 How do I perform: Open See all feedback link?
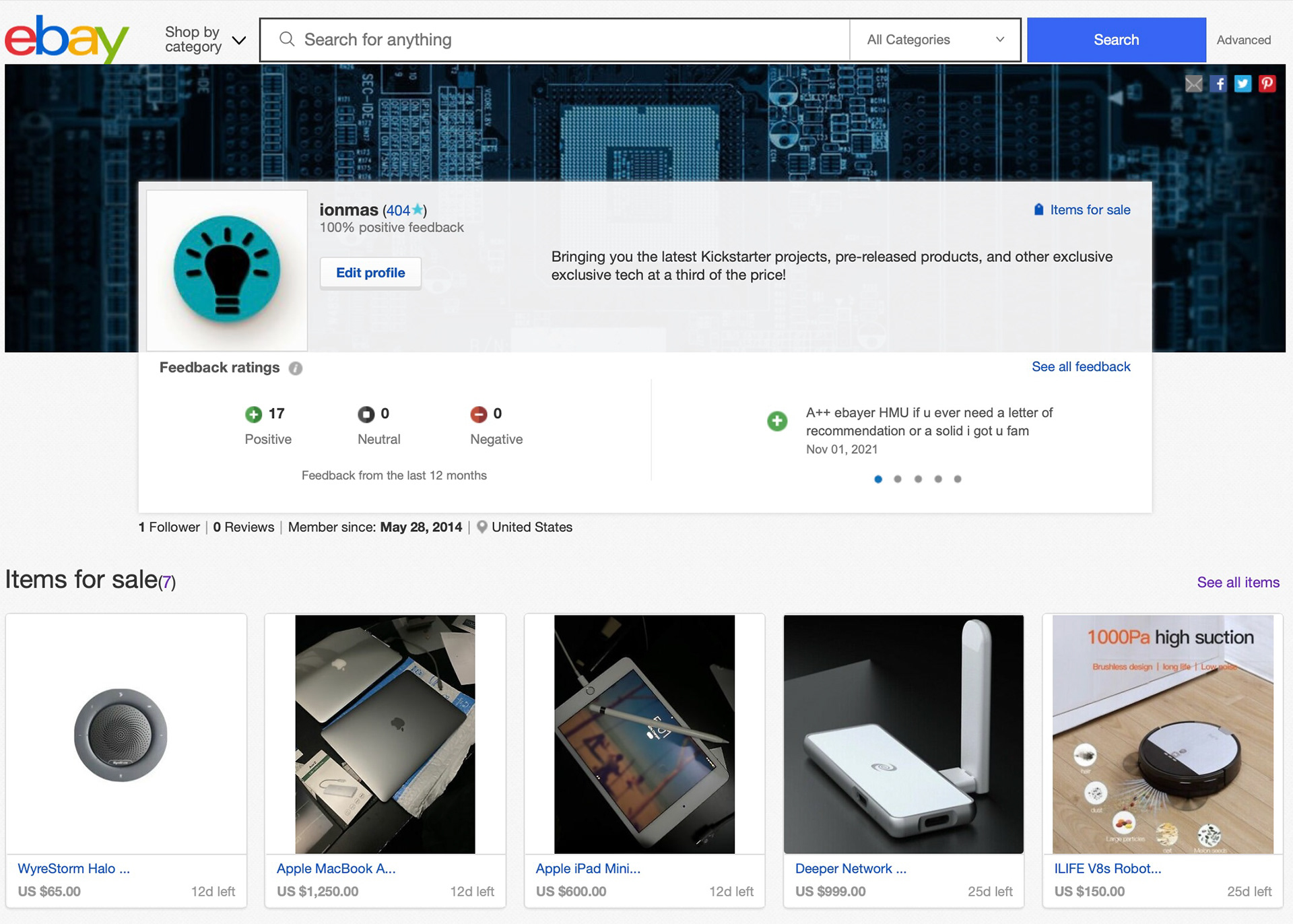click(1080, 366)
